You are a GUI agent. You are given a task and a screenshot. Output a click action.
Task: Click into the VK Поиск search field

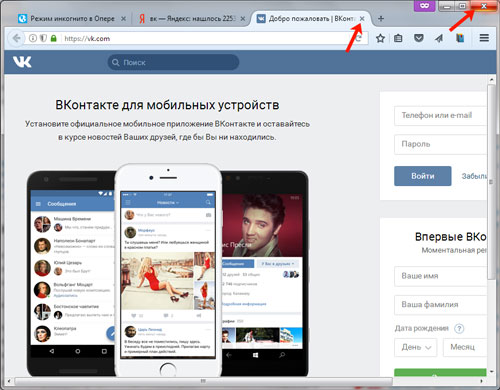(x=173, y=62)
